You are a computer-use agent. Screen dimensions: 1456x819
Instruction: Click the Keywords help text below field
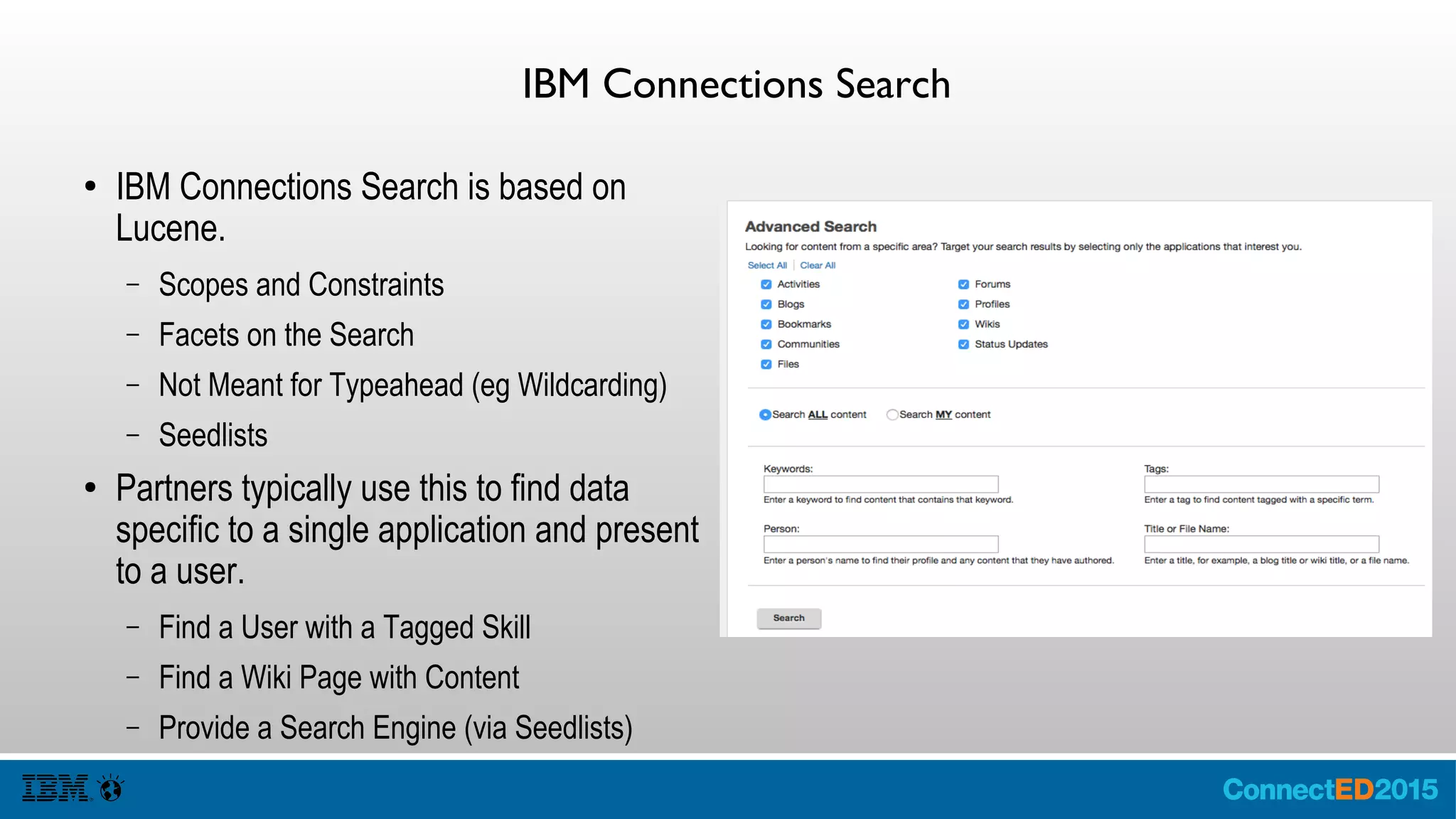point(888,500)
